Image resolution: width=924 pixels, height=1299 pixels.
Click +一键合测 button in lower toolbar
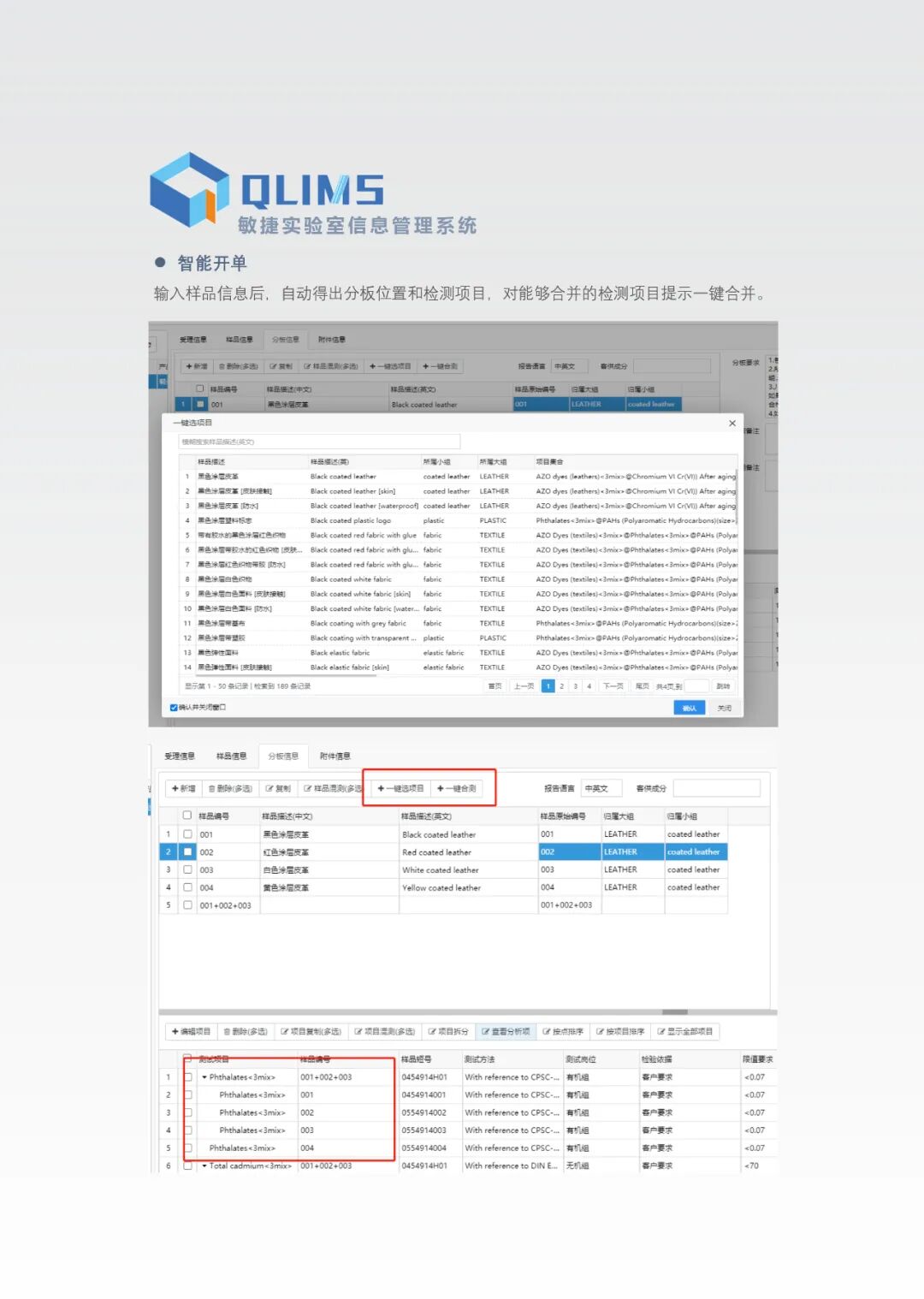456,789
